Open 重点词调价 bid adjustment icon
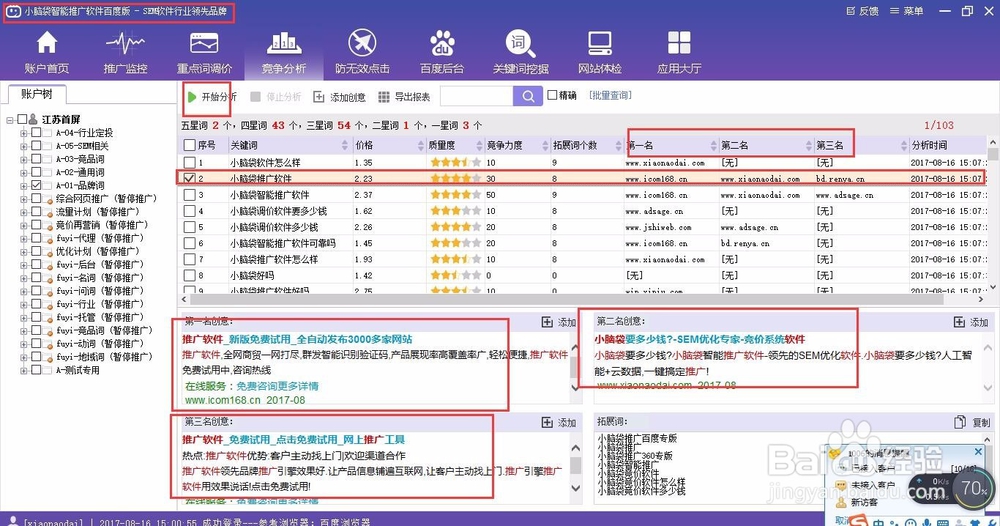This screenshot has height=526, width=1000. 204,44
